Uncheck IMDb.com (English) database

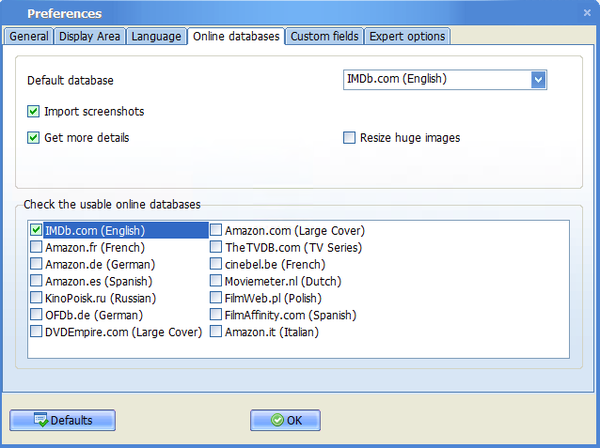tap(36, 230)
